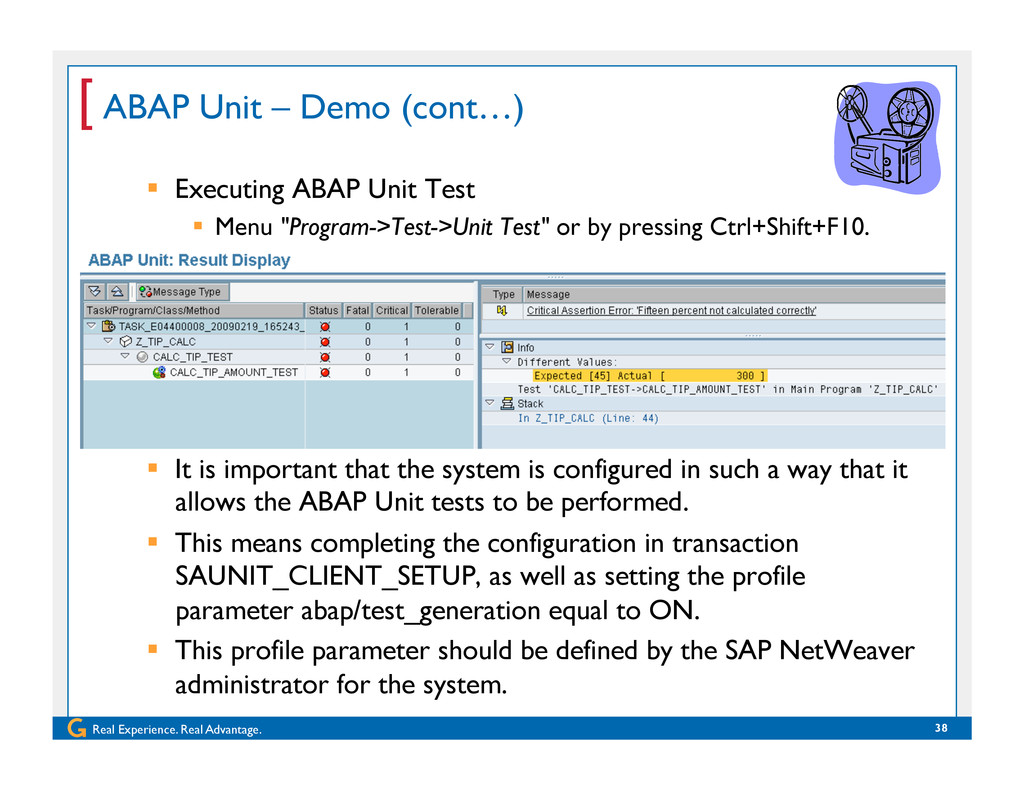Click the Test 'CALC_TIP_TEST->CALC_TIP_AMOUNT_TEST' line
The width and height of the screenshot is (1024, 791).
[x=728, y=389]
